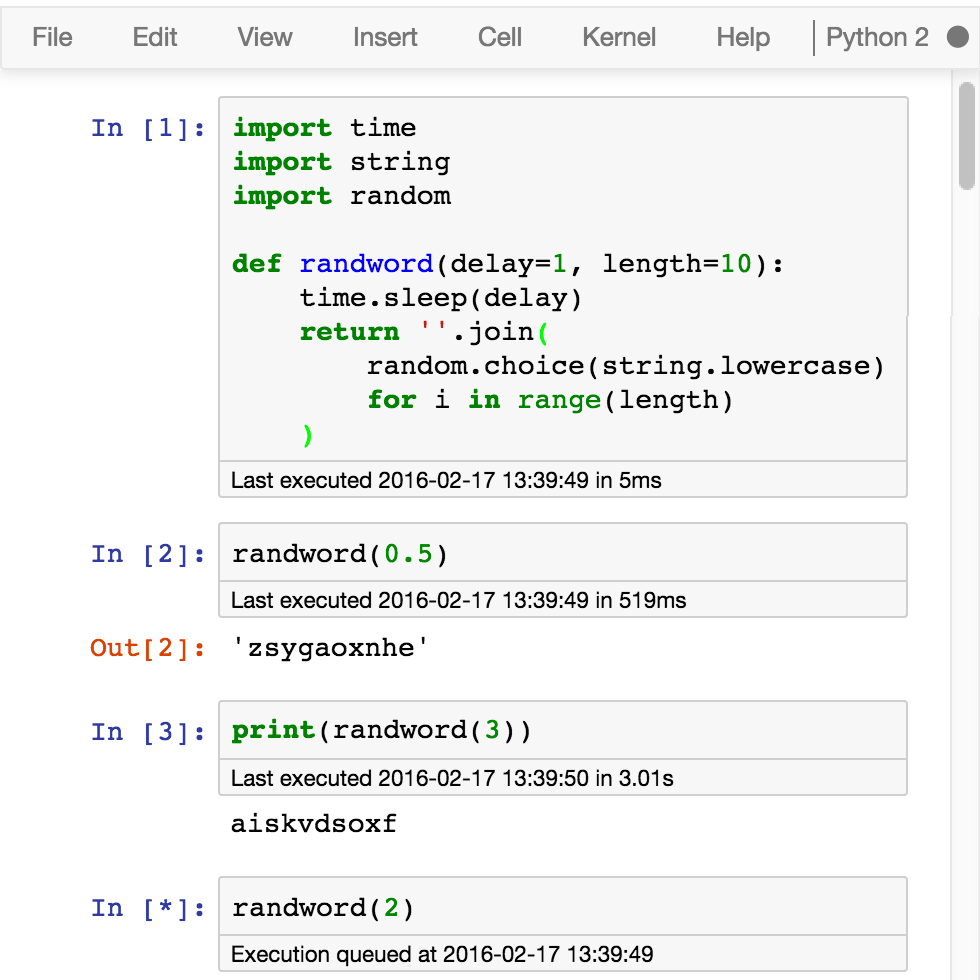
Task: Click the kernel status circle indicator
Action: [x=957, y=36]
